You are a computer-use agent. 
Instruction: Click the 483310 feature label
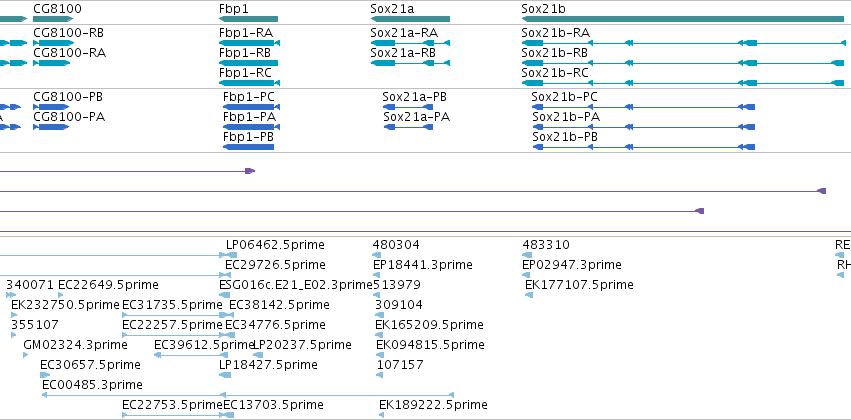tap(546, 245)
